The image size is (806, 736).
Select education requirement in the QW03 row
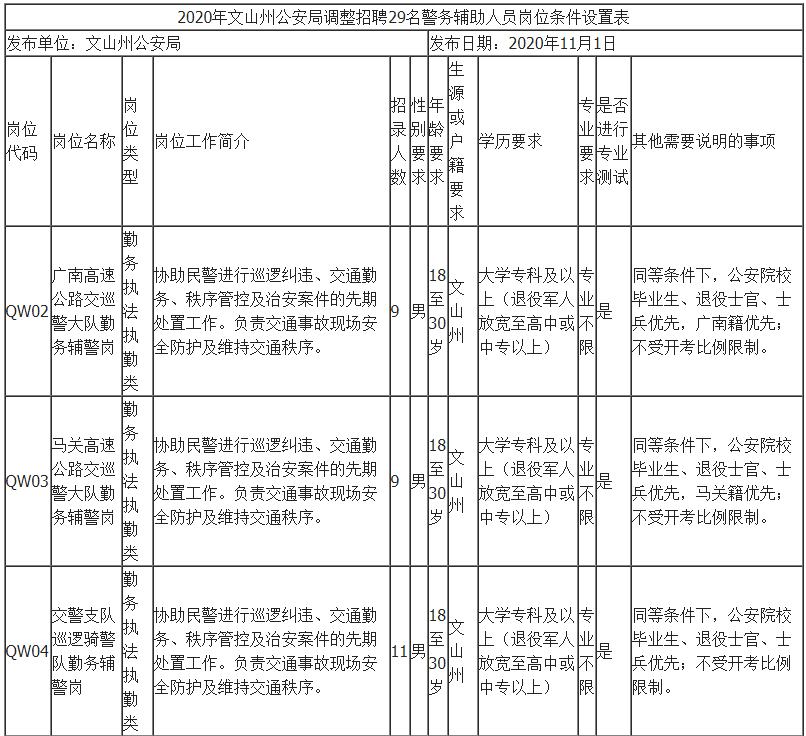click(528, 481)
